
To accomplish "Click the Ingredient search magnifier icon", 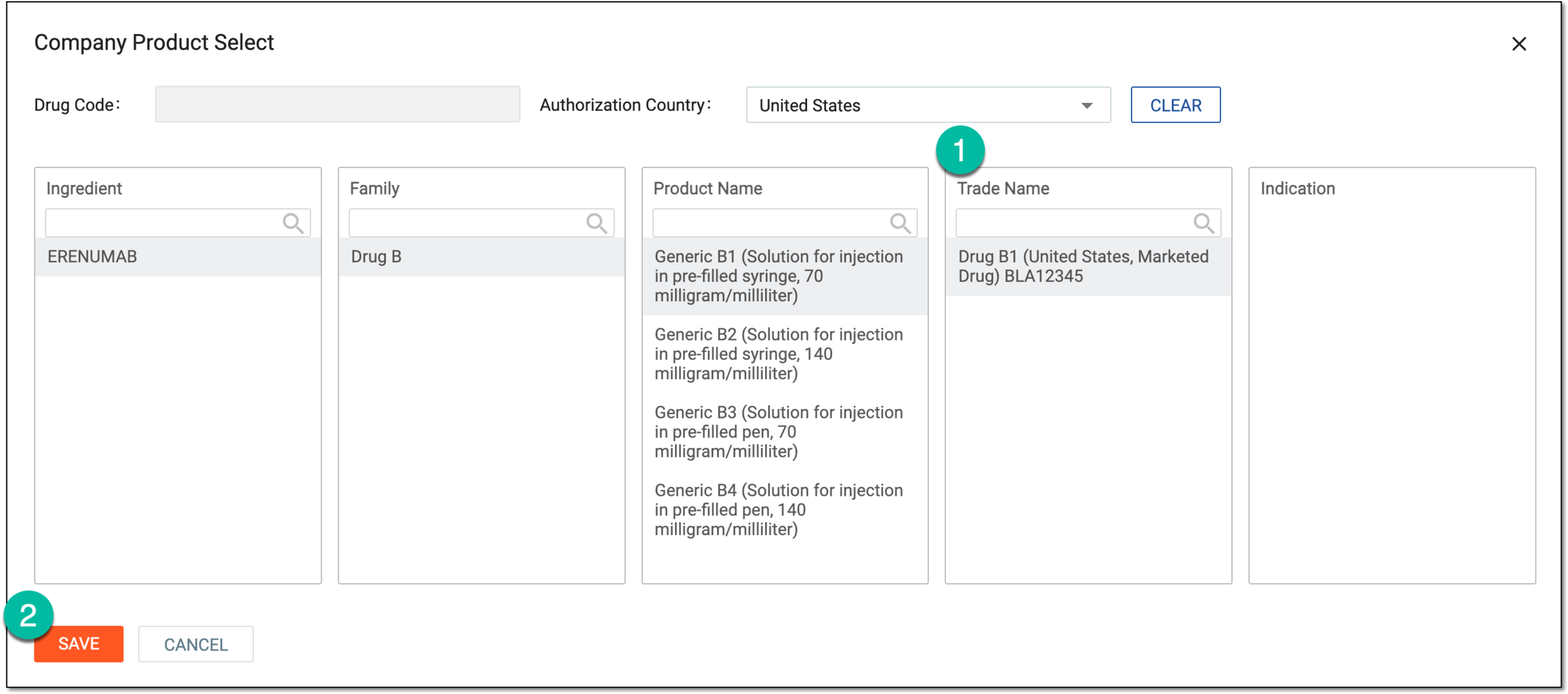I will tap(293, 223).
